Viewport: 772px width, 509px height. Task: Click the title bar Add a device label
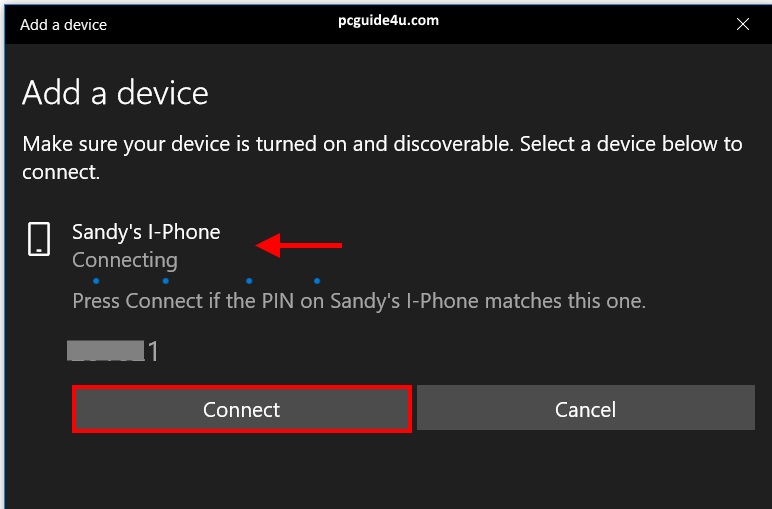click(63, 24)
